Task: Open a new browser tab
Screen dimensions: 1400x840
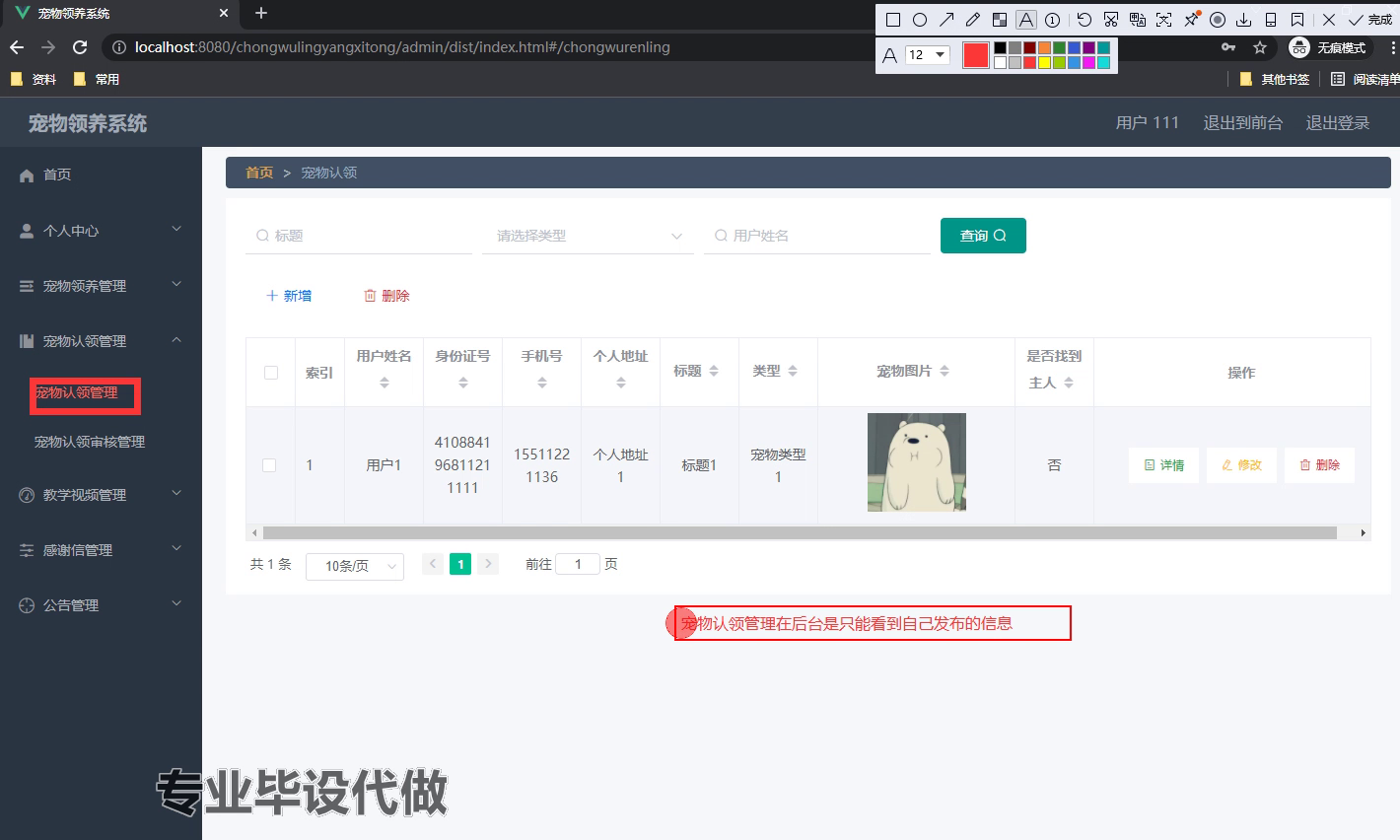Action: (261, 13)
